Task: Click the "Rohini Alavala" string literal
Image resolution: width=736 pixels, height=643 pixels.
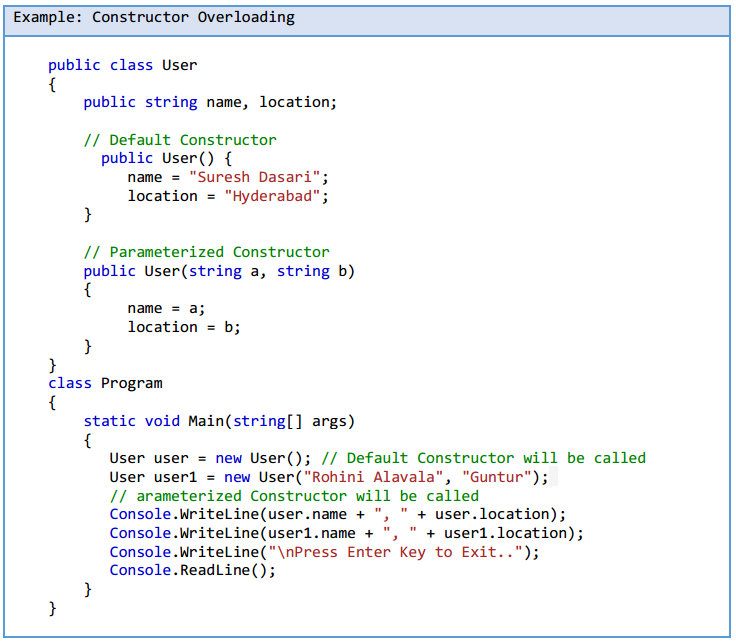Action: [x=374, y=477]
